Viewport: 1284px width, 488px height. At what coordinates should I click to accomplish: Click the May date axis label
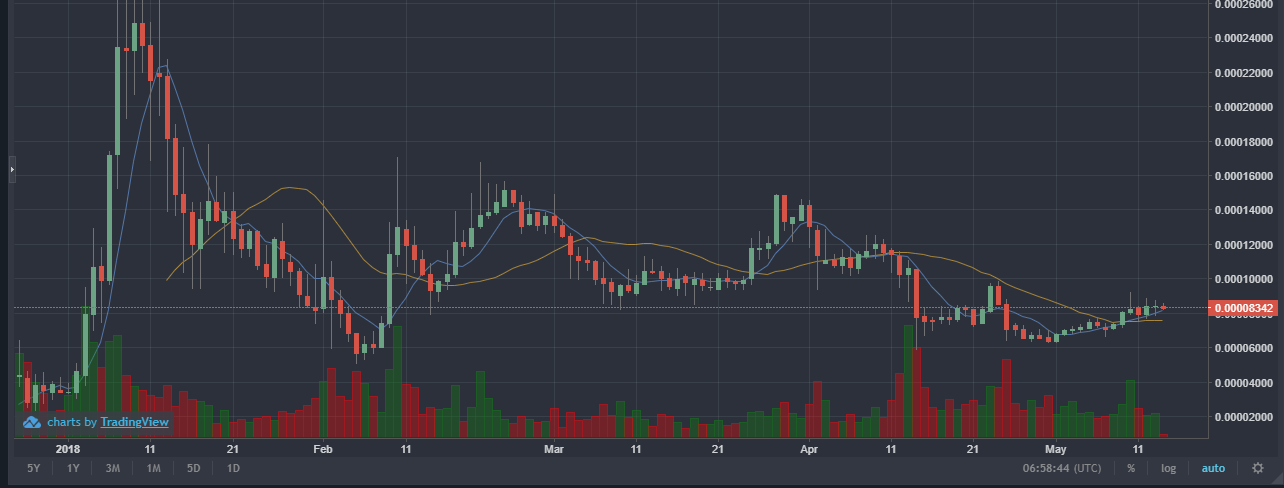(x=1057, y=450)
